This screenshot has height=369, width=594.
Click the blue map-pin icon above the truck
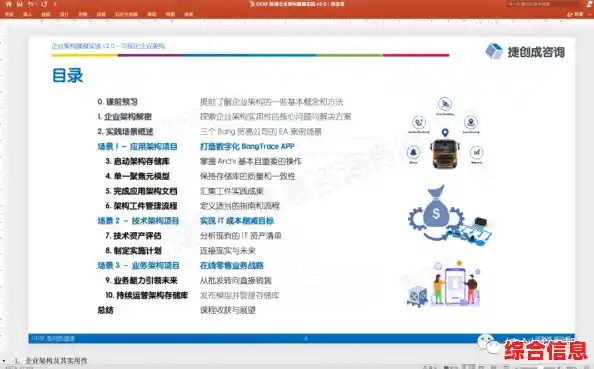pyautogui.click(x=445, y=133)
